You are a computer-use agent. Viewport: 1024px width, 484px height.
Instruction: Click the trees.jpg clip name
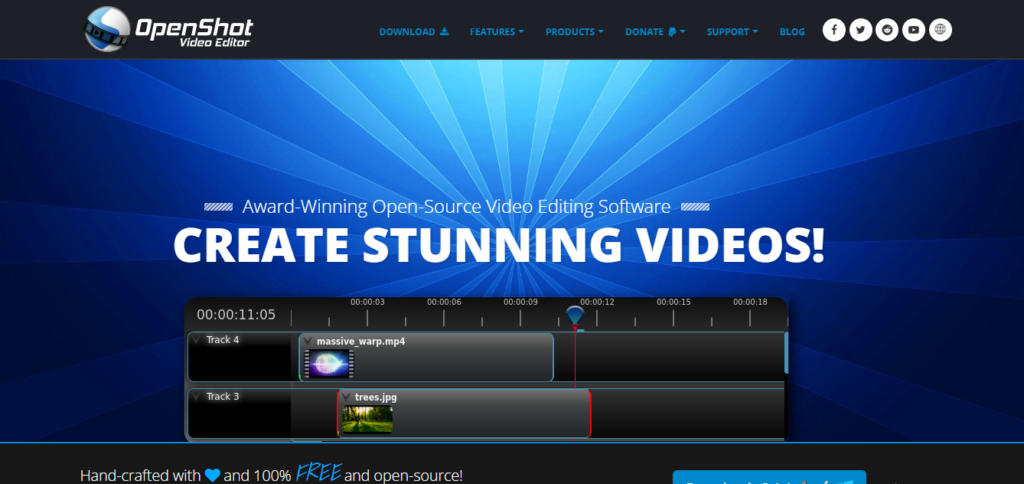pos(376,397)
